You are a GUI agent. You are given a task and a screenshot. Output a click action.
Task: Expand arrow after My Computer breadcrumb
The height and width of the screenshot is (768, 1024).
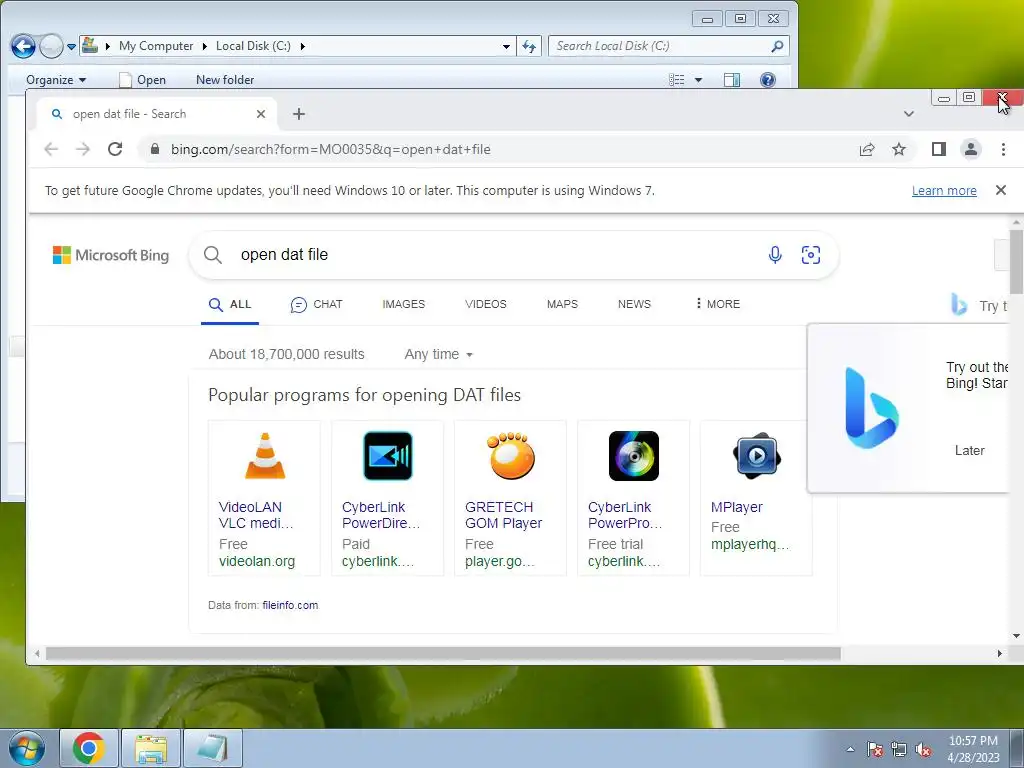(x=204, y=46)
